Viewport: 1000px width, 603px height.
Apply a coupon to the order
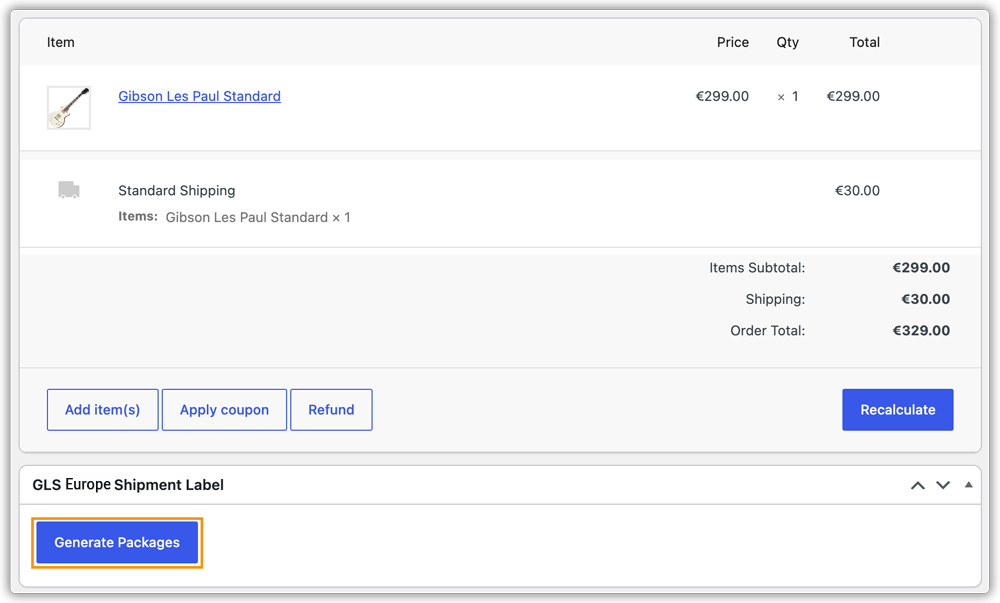point(224,410)
